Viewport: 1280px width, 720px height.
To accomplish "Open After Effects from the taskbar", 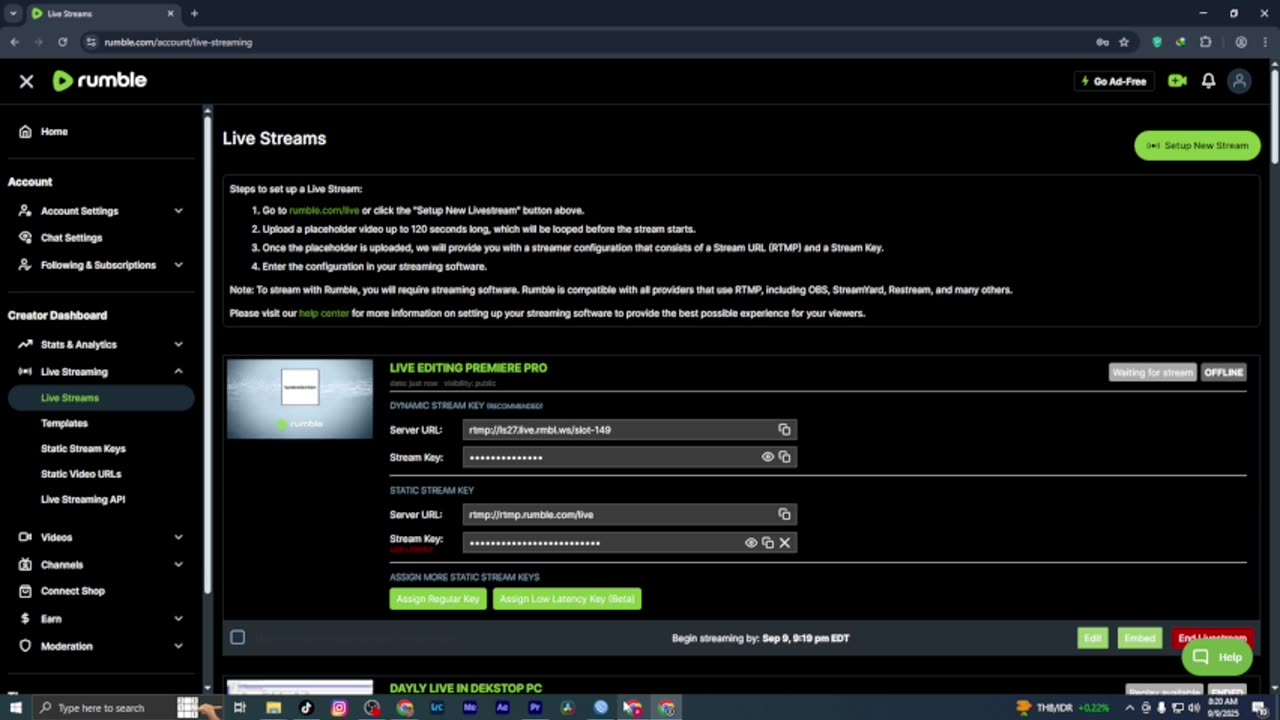I will tap(502, 707).
